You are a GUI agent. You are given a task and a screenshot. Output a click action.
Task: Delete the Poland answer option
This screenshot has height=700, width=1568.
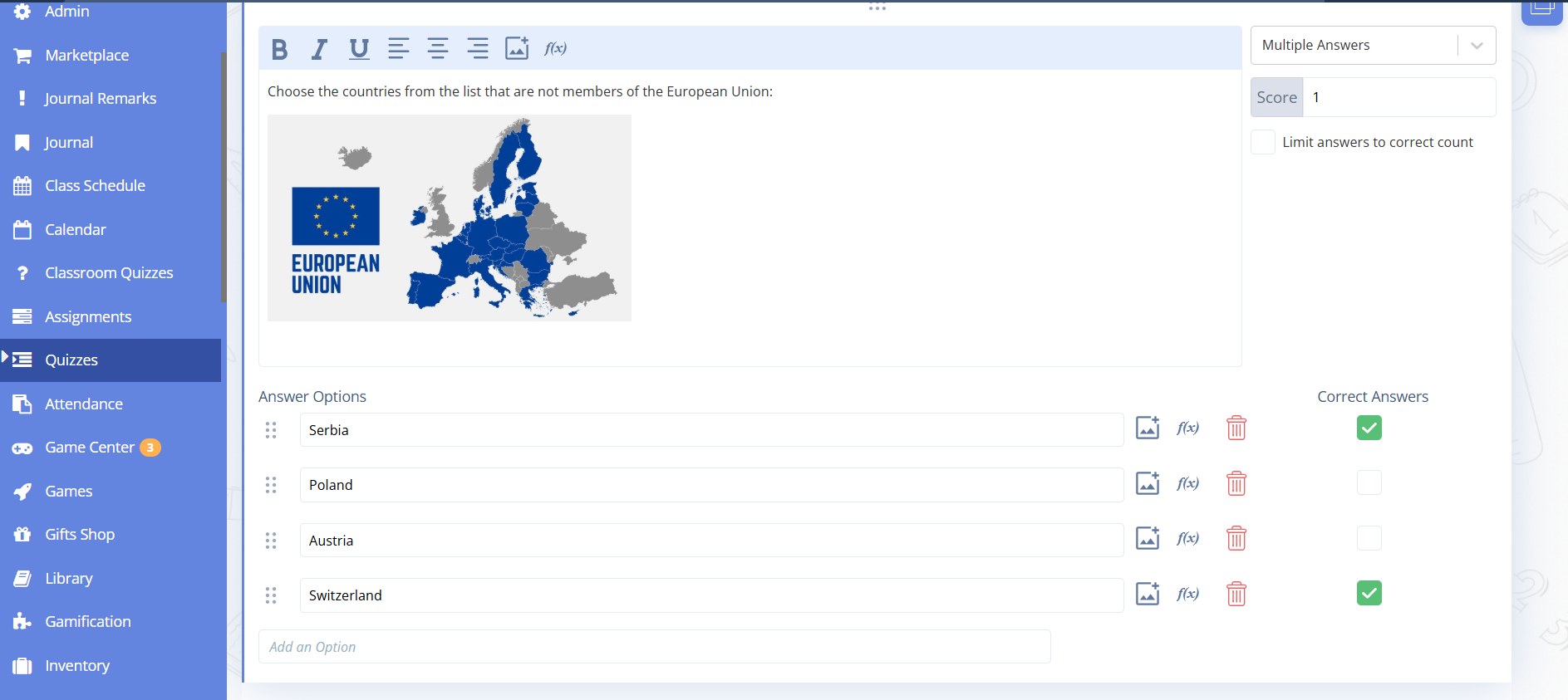pyautogui.click(x=1236, y=483)
